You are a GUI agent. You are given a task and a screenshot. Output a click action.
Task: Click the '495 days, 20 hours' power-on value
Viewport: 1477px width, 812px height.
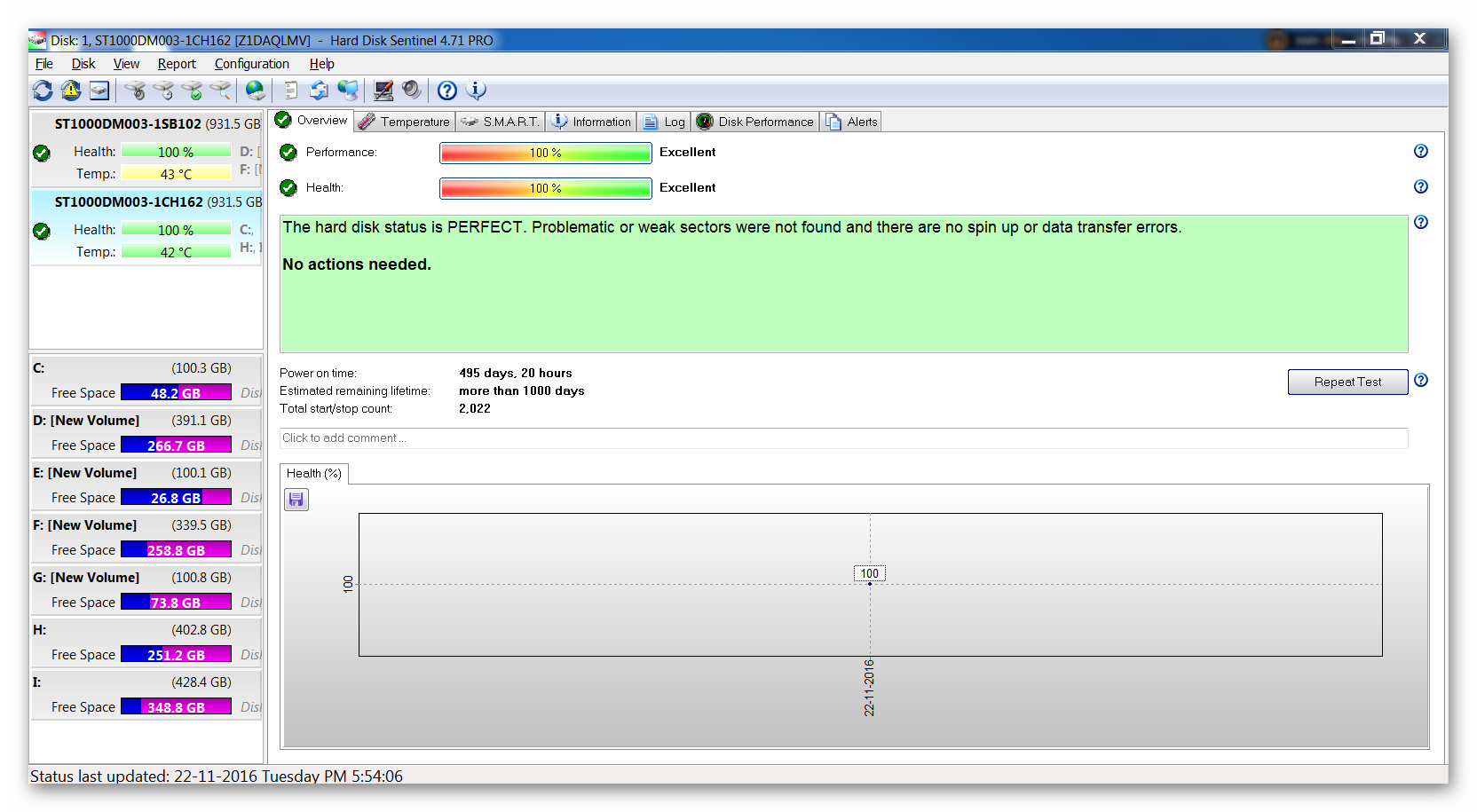pos(516,374)
